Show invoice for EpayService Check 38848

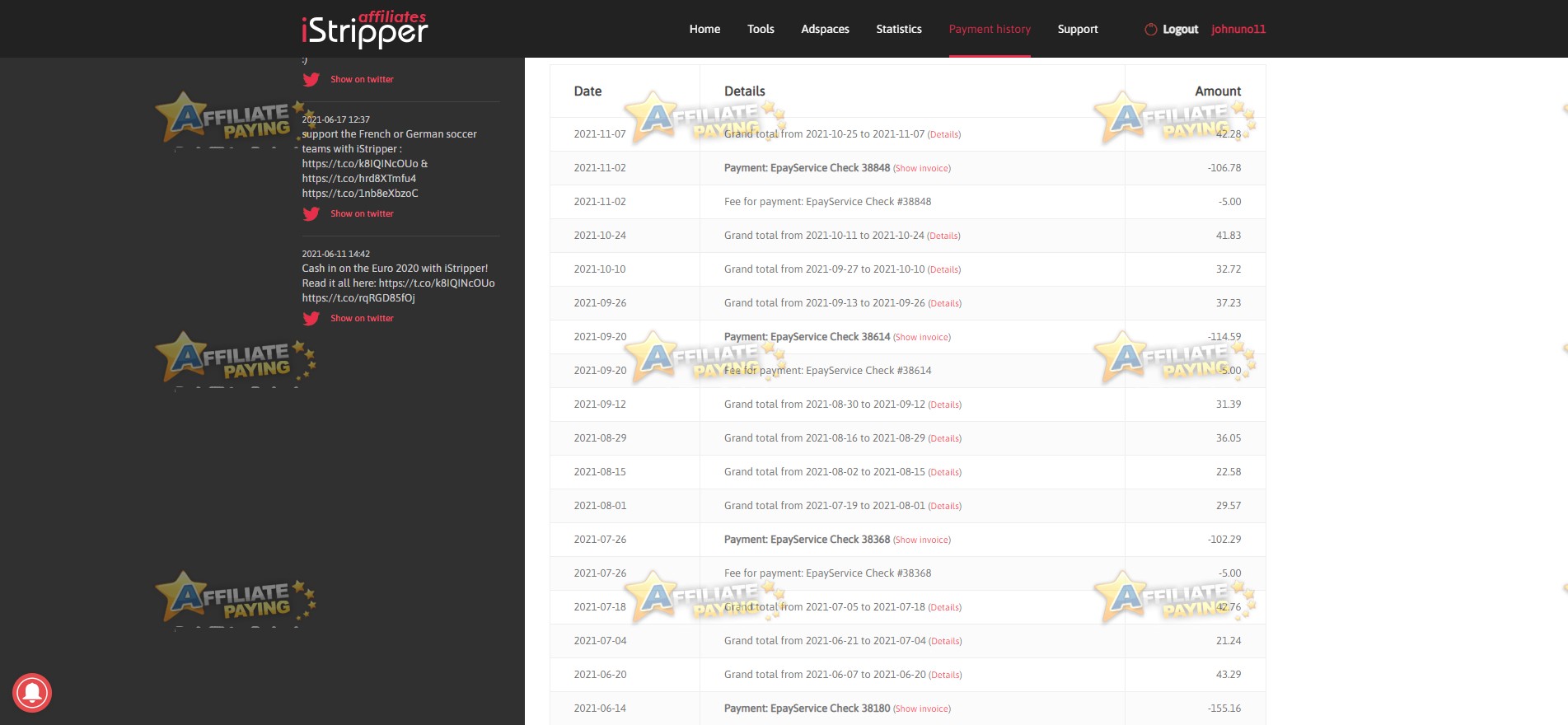[922, 168]
